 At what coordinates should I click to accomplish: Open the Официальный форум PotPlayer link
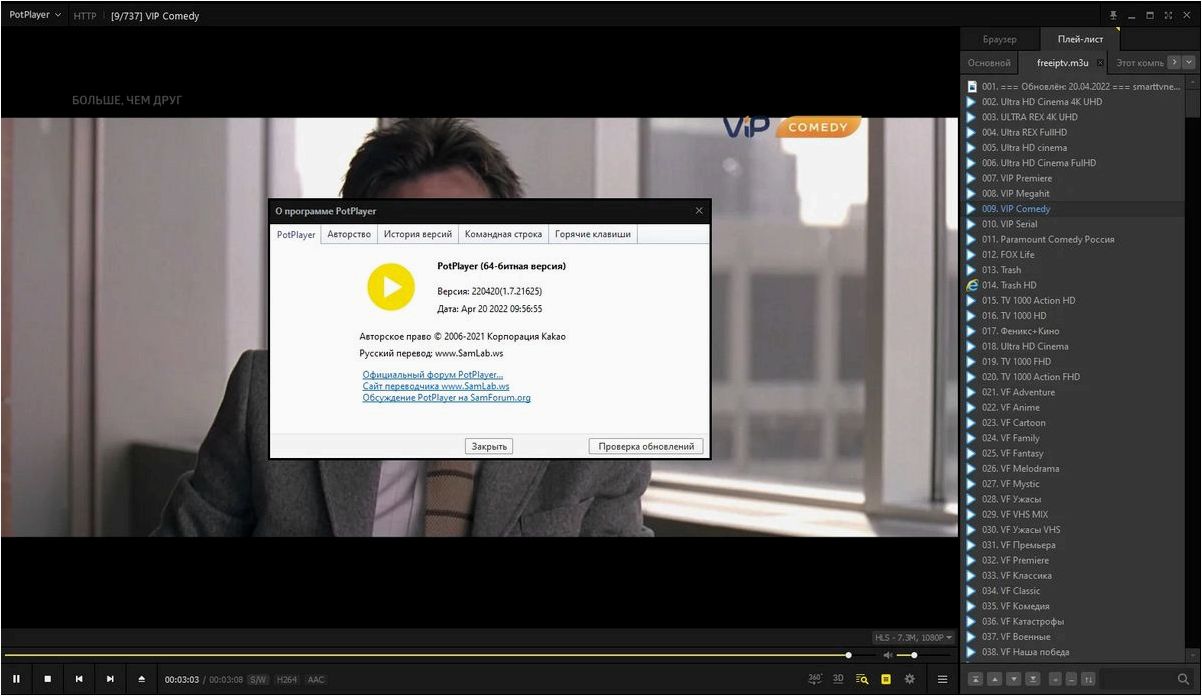click(433, 374)
